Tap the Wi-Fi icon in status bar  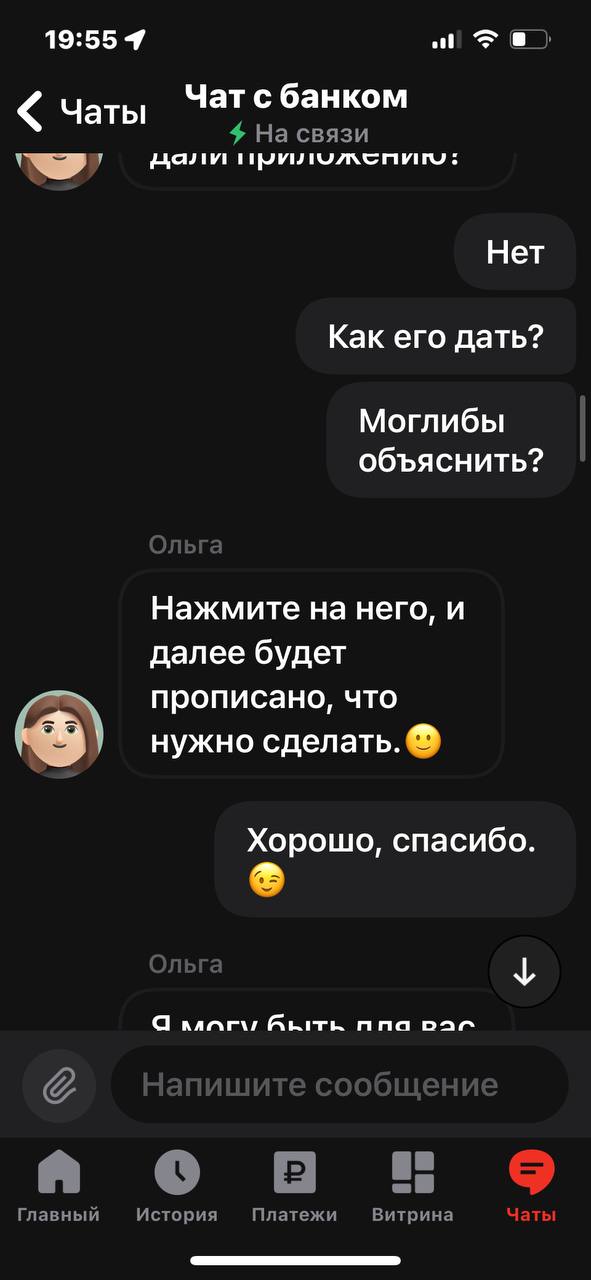click(486, 40)
